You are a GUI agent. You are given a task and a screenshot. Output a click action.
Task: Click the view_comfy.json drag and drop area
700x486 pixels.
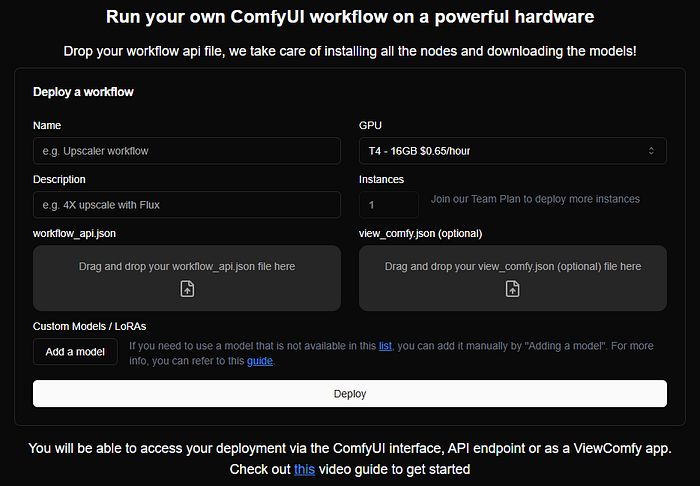click(512, 278)
